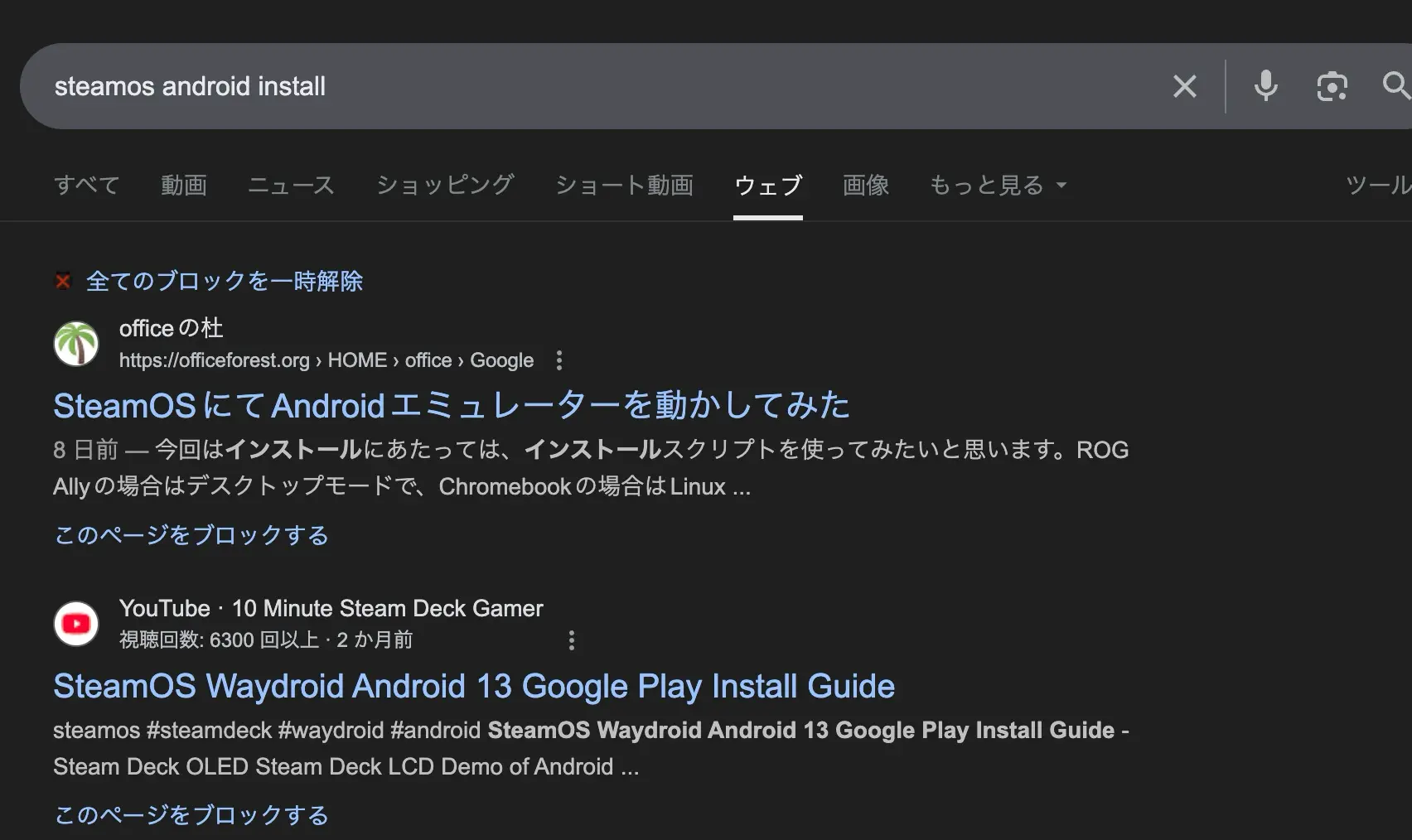Viewport: 1412px width, 840px height.
Task: Open SteamOS Waydroid Android 13 Google Play Install Guide
Action: click(474, 686)
